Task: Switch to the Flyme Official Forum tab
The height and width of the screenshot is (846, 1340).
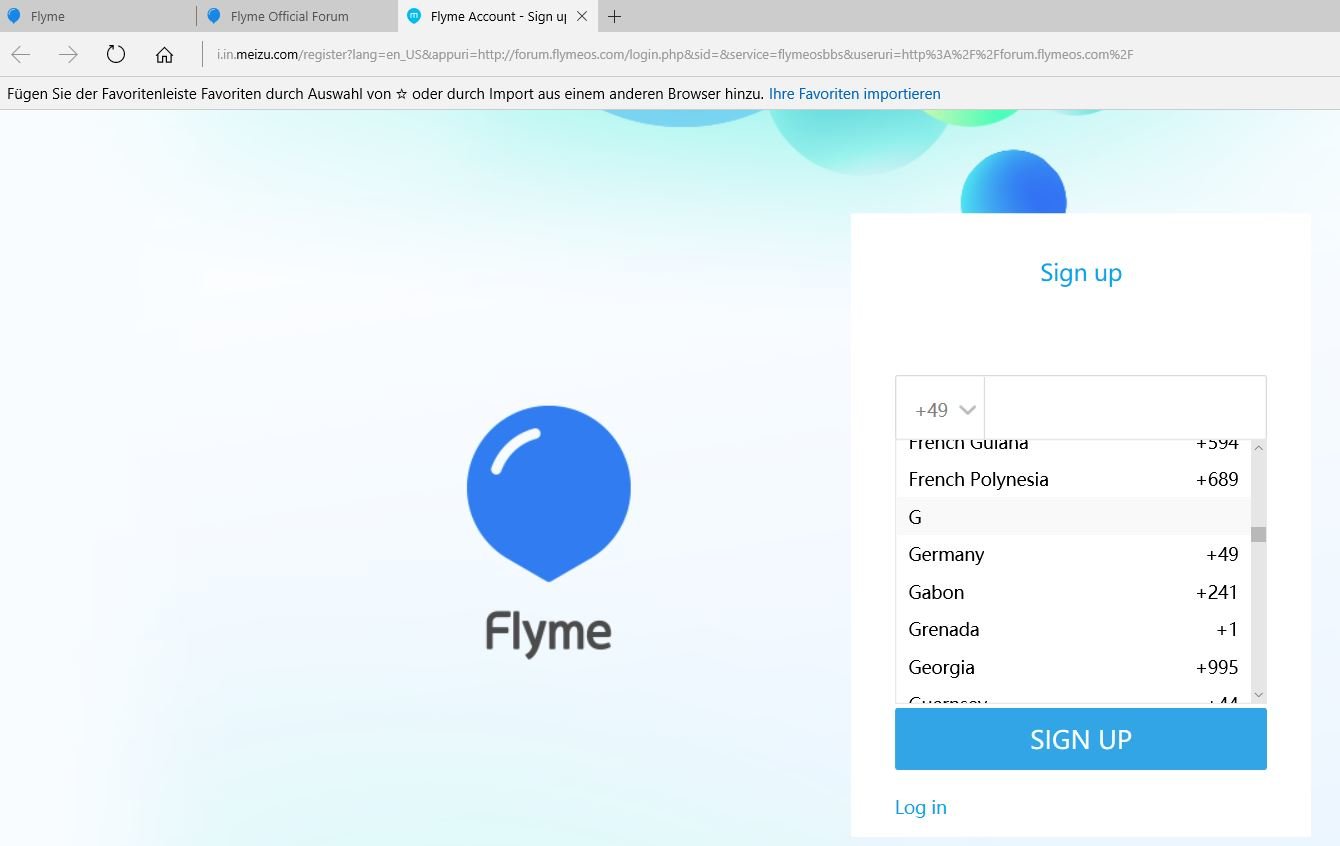Action: tap(298, 16)
